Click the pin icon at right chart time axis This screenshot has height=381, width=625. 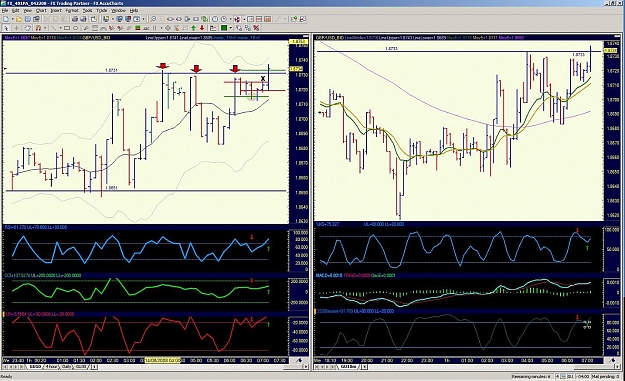point(613,360)
